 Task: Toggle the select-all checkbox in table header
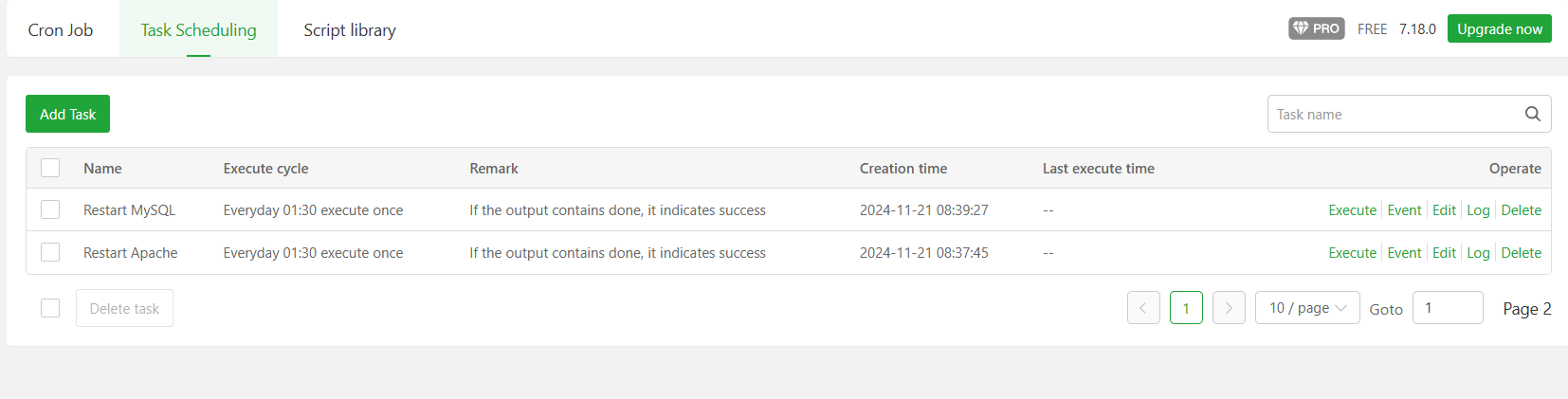pos(50,168)
